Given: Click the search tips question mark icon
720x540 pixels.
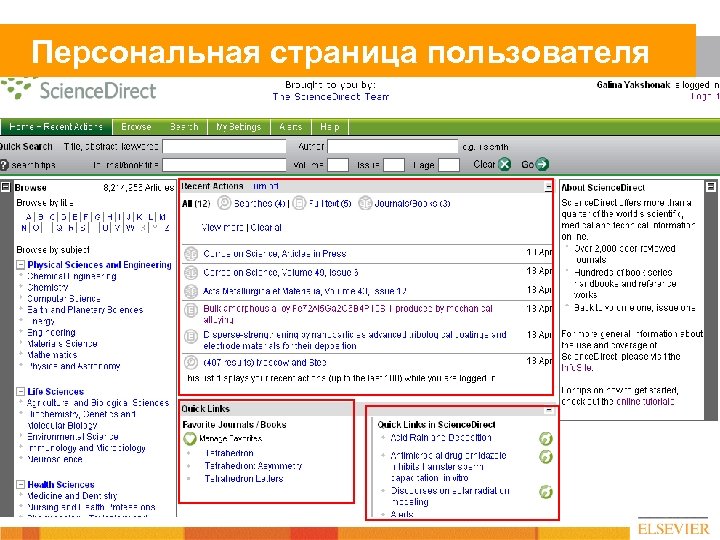Looking at the screenshot, I should coord(4,165).
